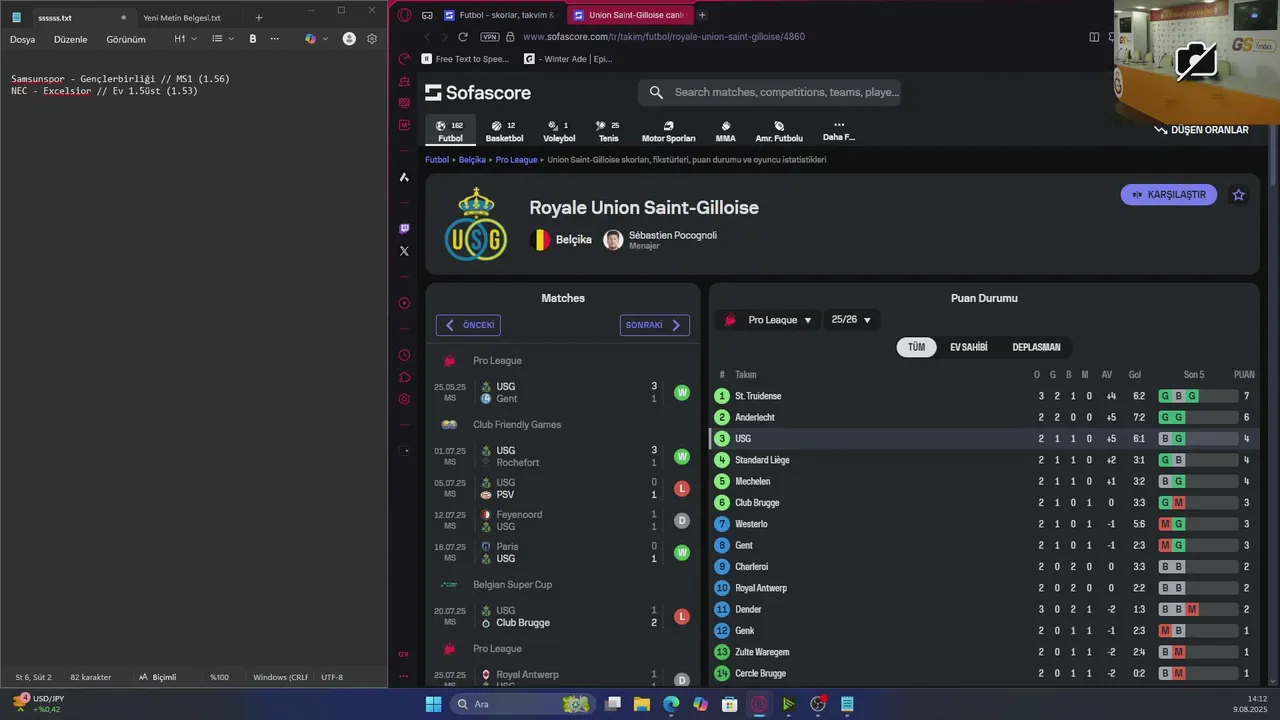Image resolution: width=1280 pixels, height=720 pixels.
Task: Select the TÜM standings filter
Action: [916, 347]
